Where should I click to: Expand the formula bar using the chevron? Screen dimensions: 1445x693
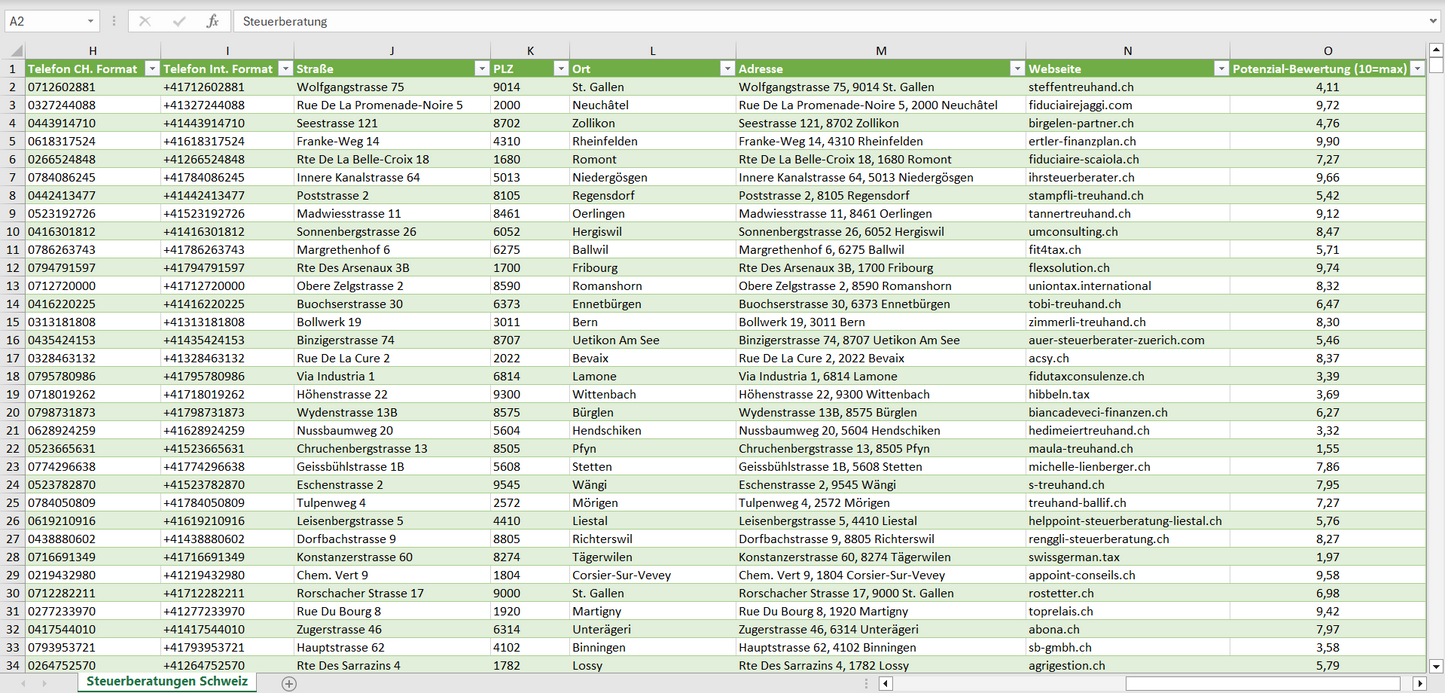pyautogui.click(x=1434, y=21)
